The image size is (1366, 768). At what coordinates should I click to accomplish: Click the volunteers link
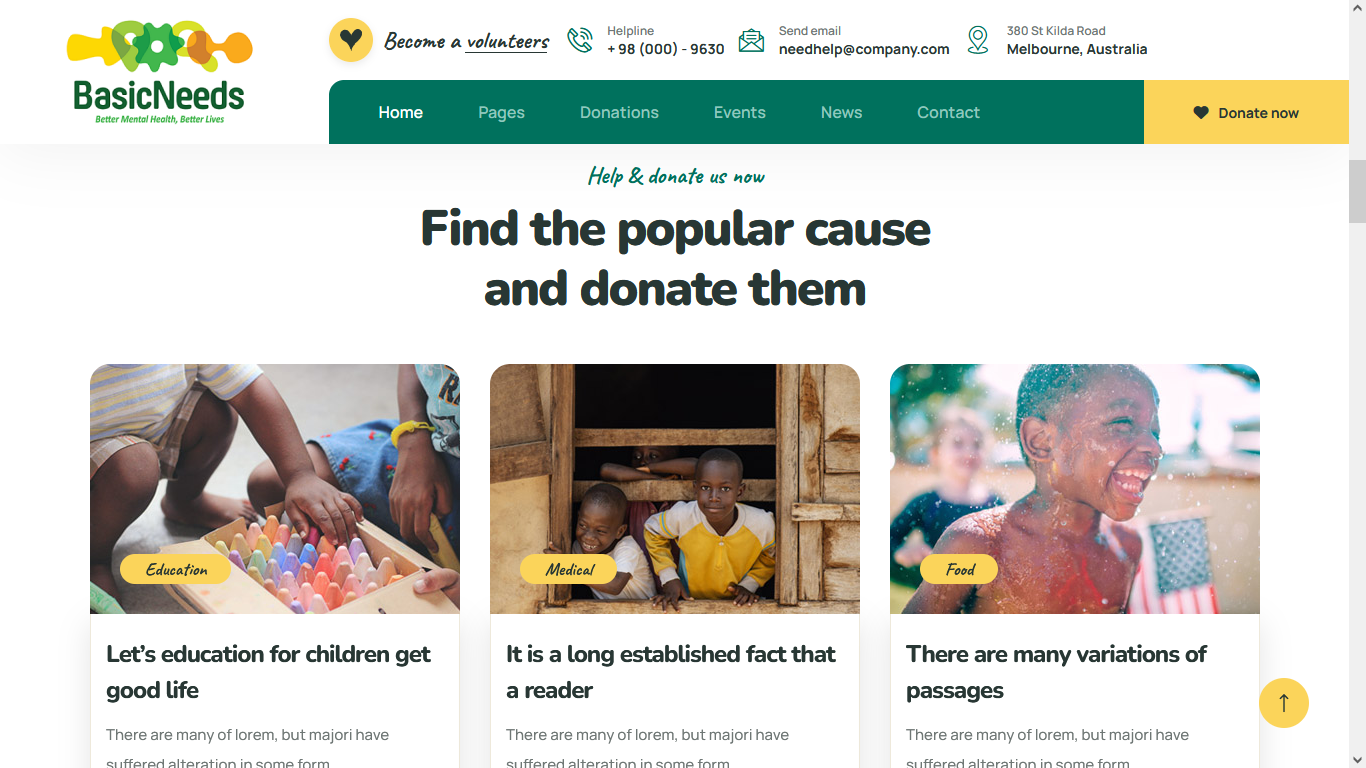click(507, 41)
